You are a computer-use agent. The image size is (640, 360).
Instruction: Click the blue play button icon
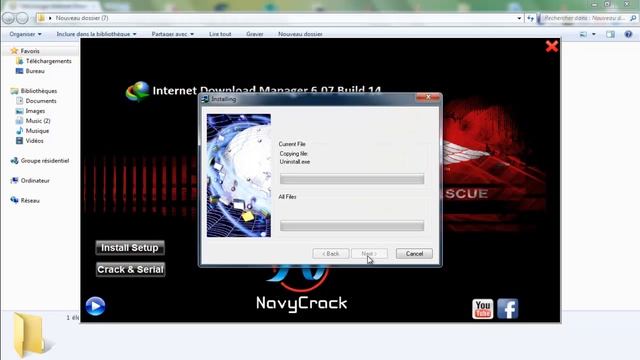pyautogui.click(x=96, y=306)
